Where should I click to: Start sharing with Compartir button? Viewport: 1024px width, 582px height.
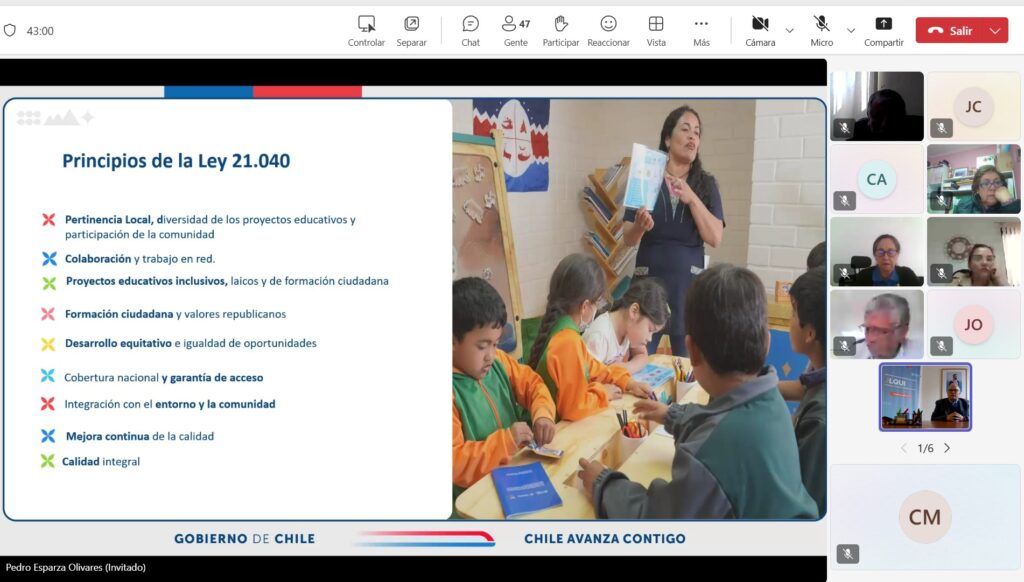point(883,30)
